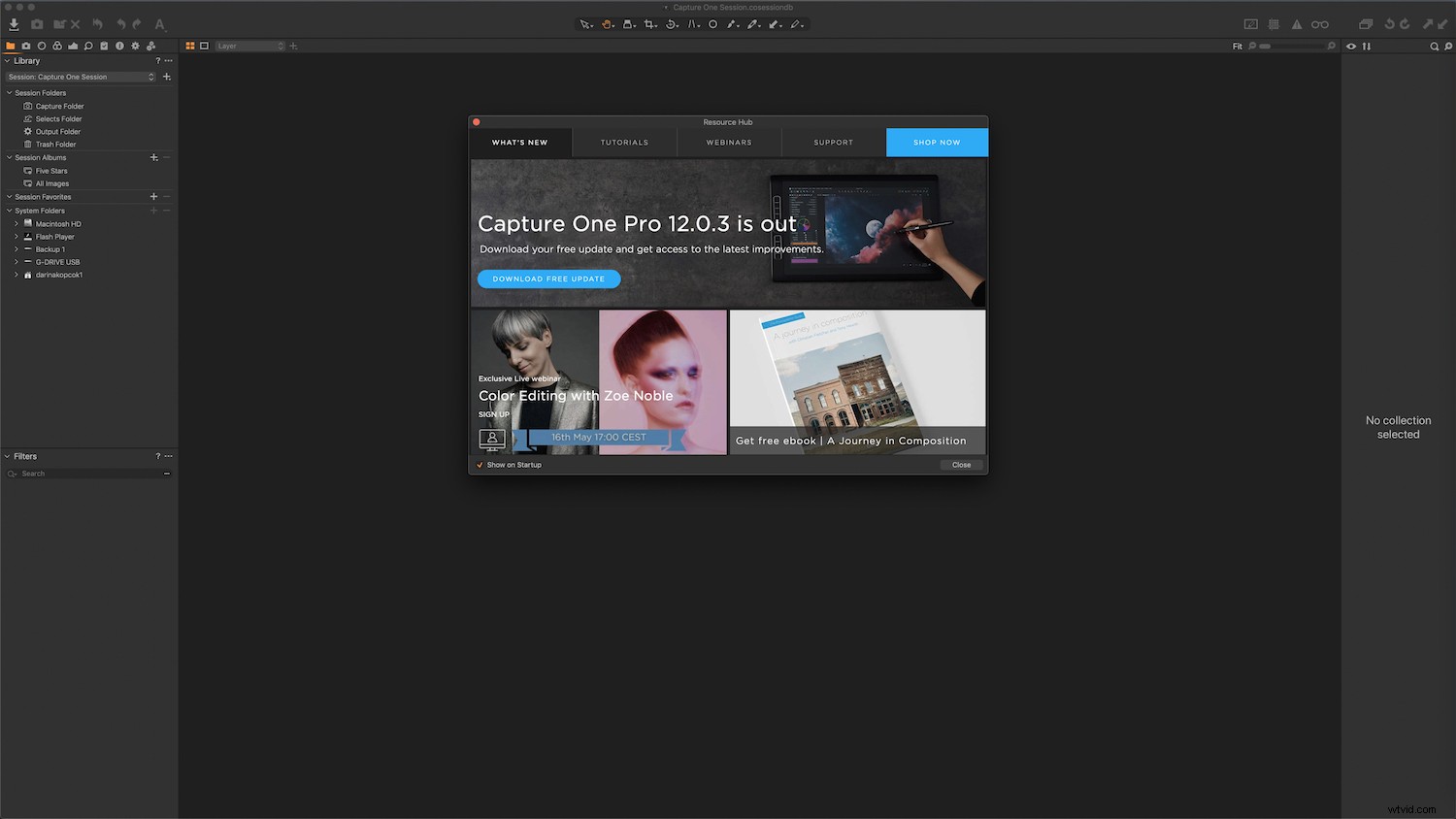Switch to the TUTORIALS tab
Viewport: 1456px width, 819px height.
(624, 142)
